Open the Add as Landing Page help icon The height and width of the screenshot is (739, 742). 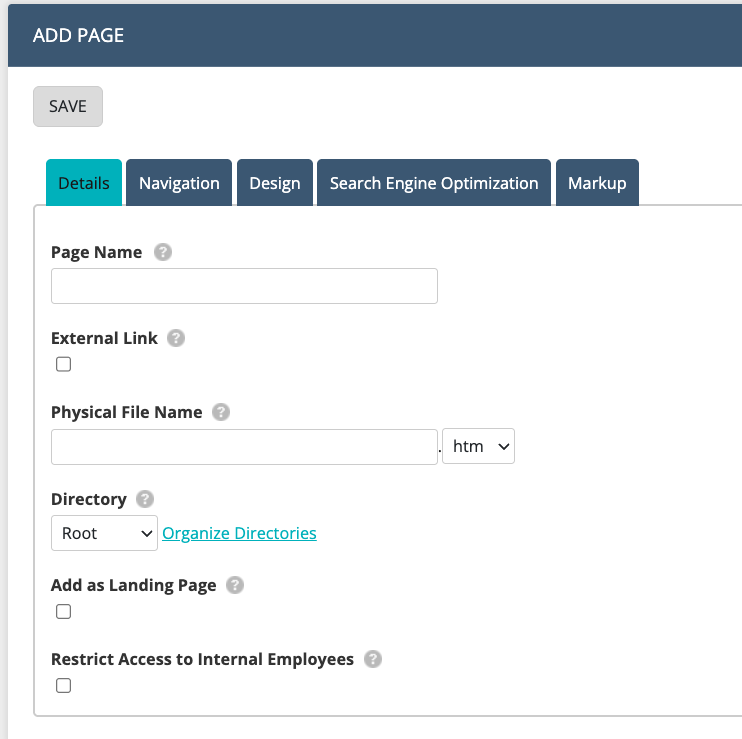(x=235, y=585)
